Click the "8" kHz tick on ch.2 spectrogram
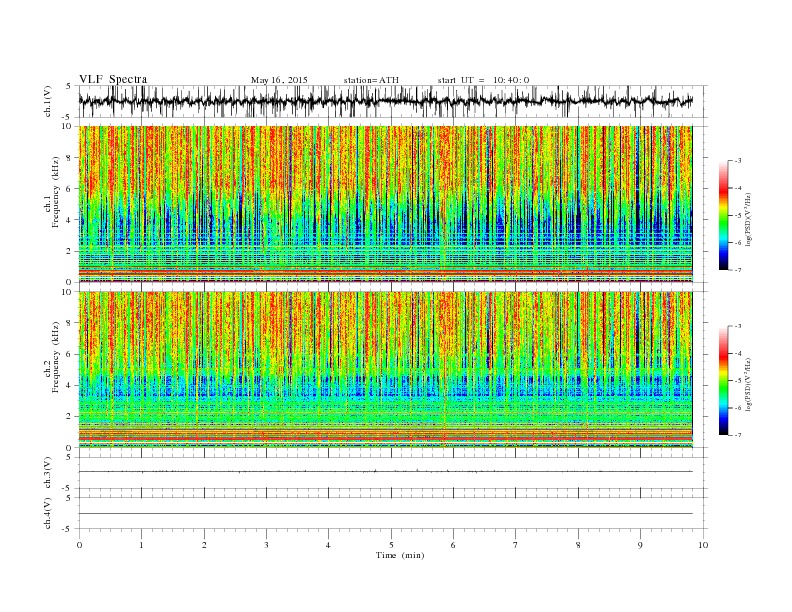 (x=70, y=323)
